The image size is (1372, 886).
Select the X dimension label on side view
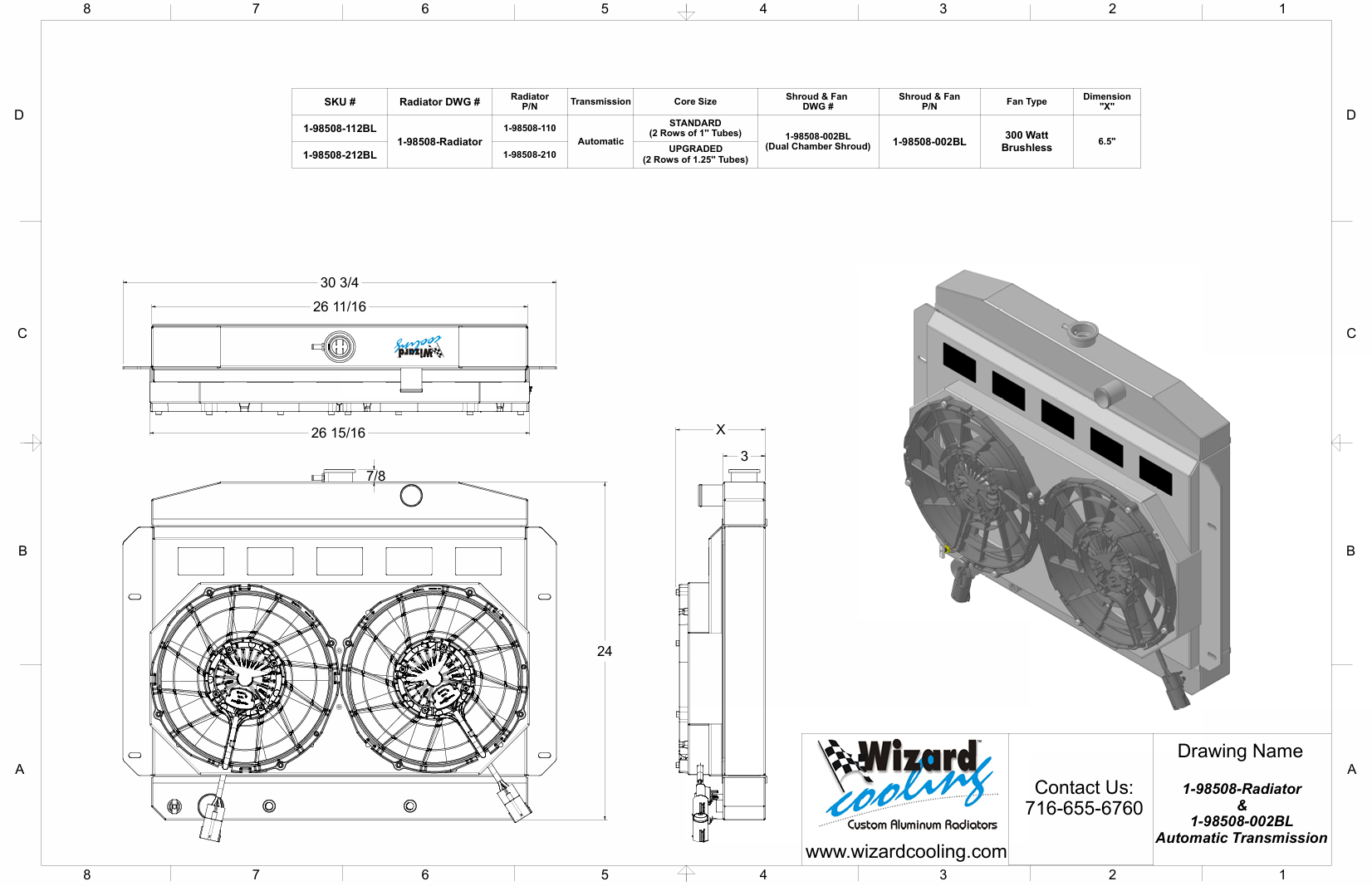pos(720,430)
